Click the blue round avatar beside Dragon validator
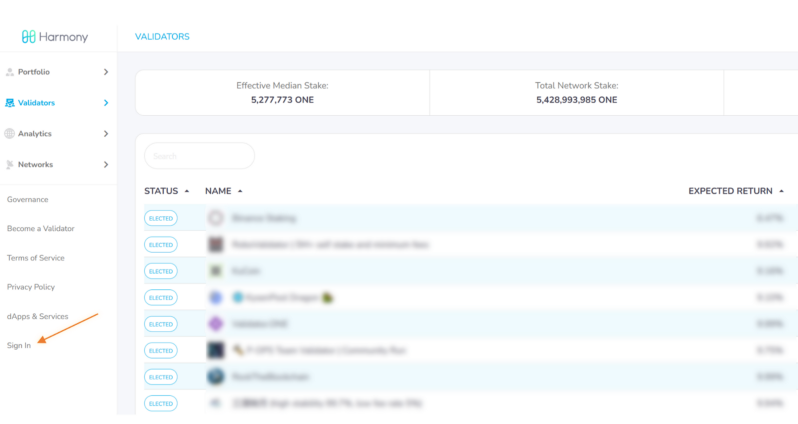The width and height of the screenshot is (798, 424). coord(216,297)
